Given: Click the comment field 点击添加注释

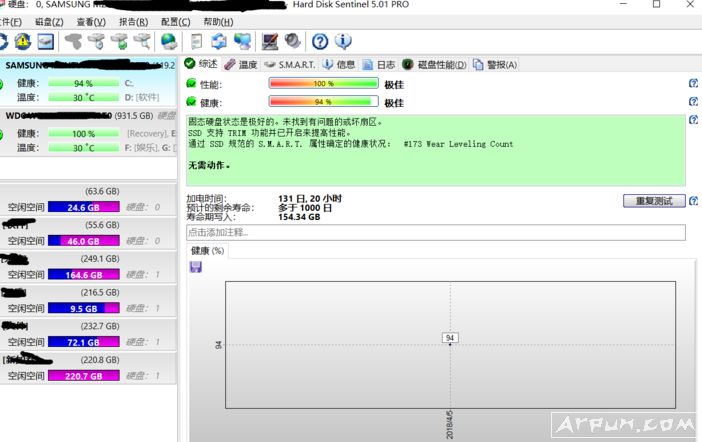Looking at the screenshot, I should [x=435, y=232].
